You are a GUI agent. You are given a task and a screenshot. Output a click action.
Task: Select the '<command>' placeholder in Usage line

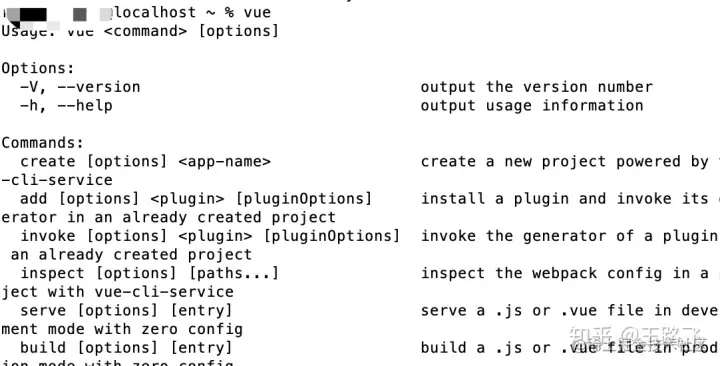pyautogui.click(x=146, y=31)
